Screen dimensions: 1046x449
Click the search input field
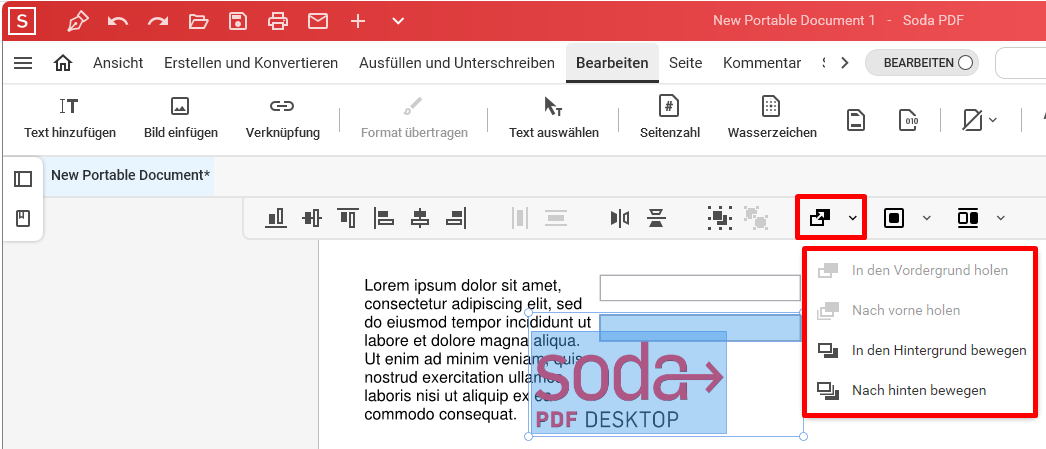(x=1021, y=63)
